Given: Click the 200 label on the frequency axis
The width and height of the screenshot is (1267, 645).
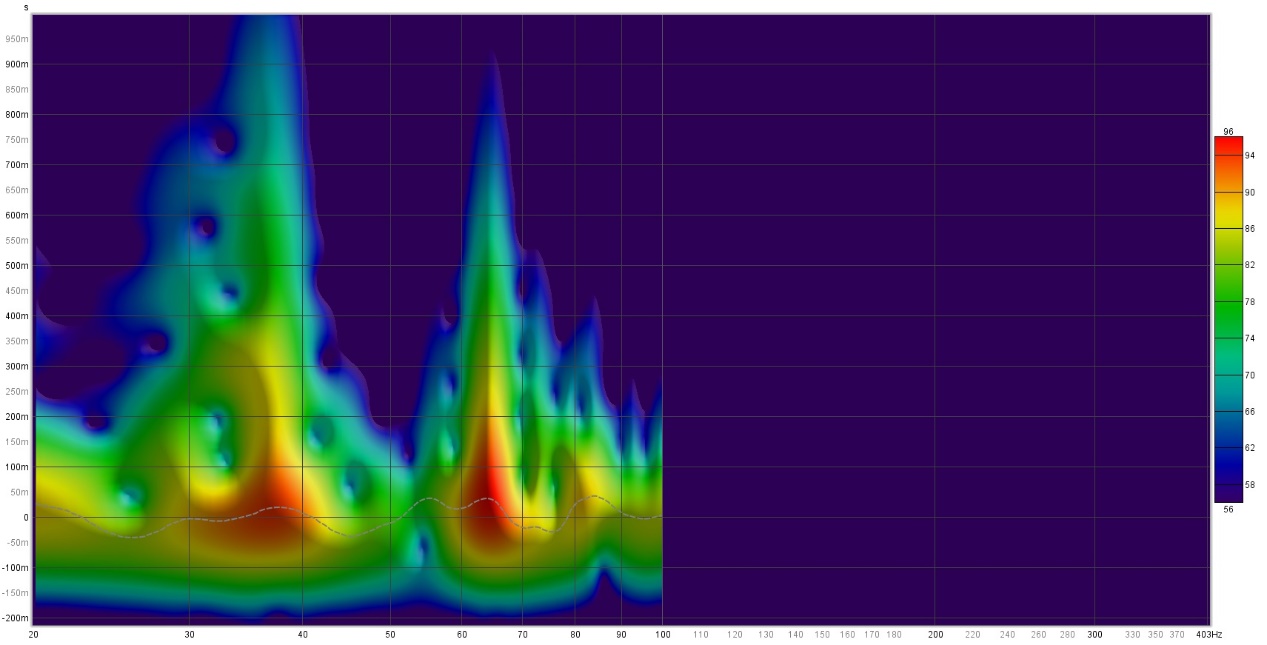Looking at the screenshot, I should [x=935, y=635].
